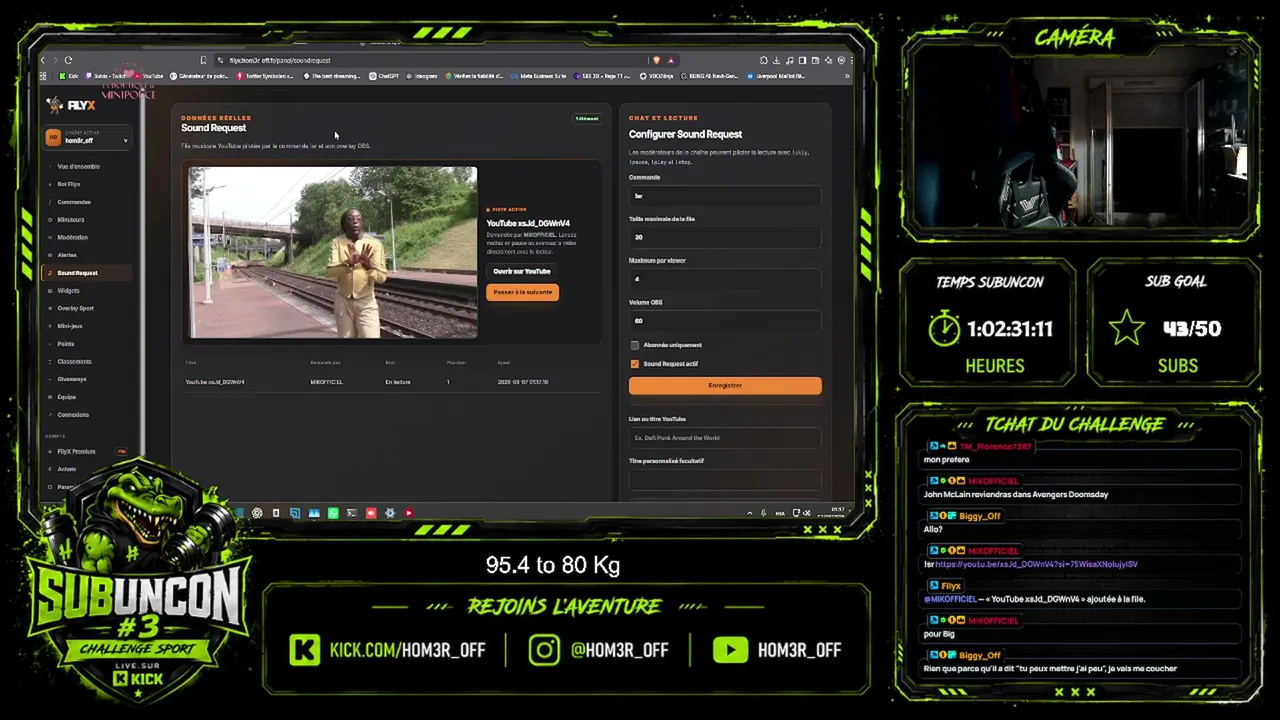1280x720 pixels.
Task: Open the KLING AI bookmark
Action: tap(711, 76)
